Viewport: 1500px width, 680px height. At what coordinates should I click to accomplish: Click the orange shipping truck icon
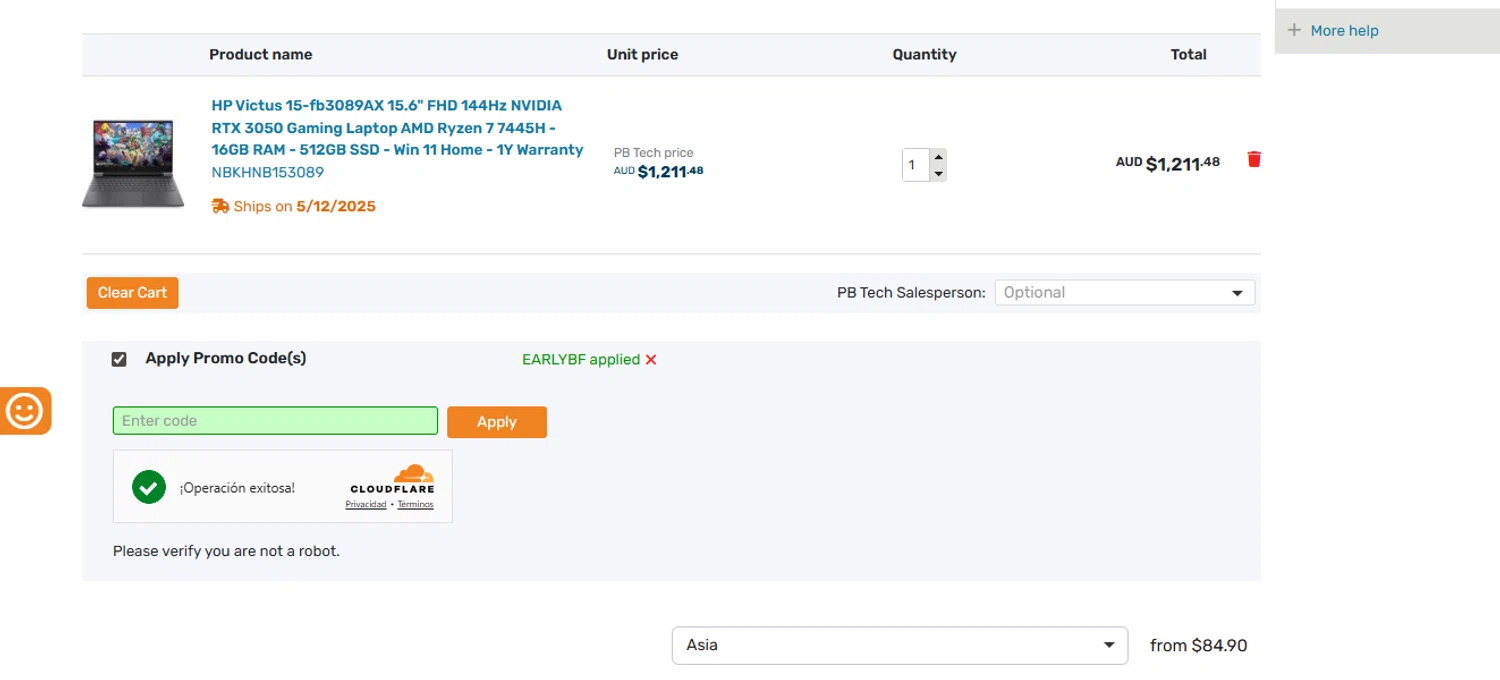pyautogui.click(x=220, y=206)
